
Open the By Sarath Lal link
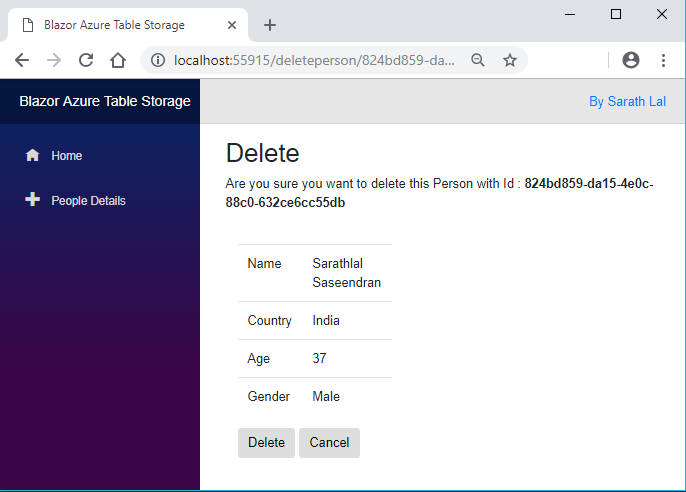tap(627, 101)
